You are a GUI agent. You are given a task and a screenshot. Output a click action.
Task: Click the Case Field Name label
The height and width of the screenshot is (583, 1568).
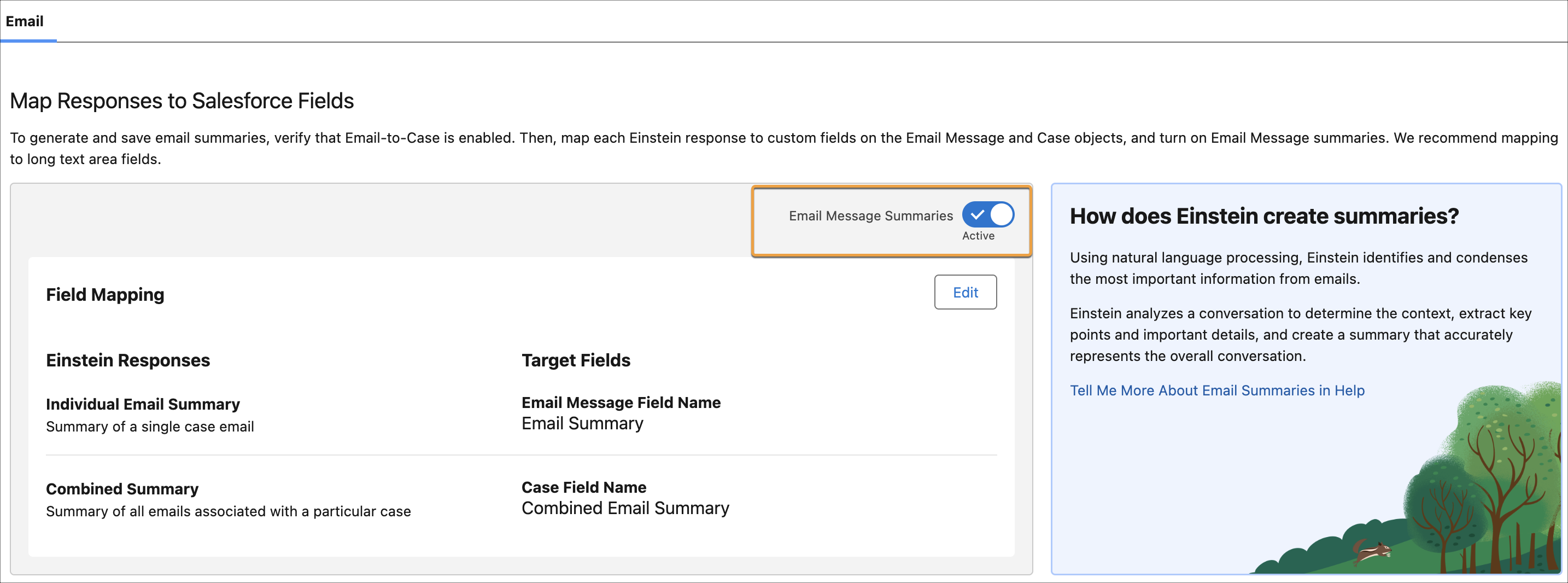pyautogui.click(x=584, y=487)
